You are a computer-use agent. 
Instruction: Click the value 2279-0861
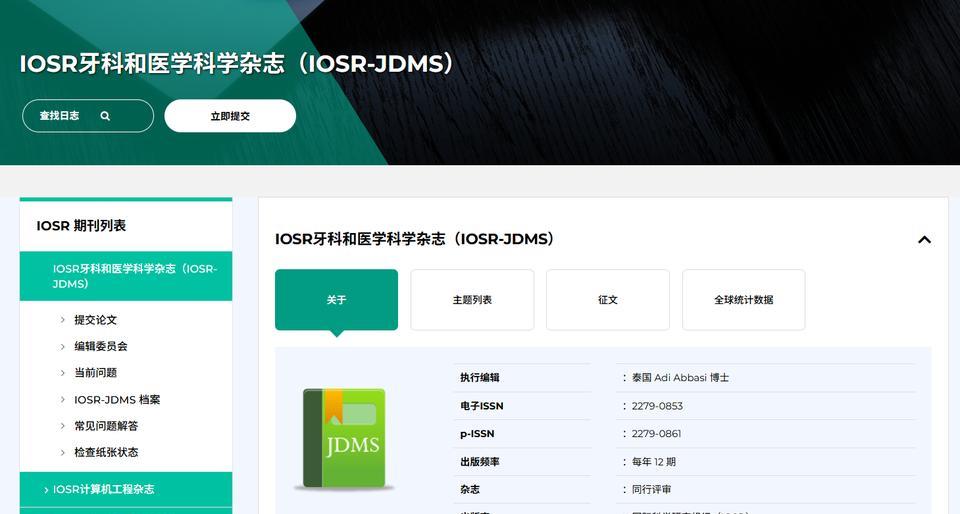pos(656,434)
